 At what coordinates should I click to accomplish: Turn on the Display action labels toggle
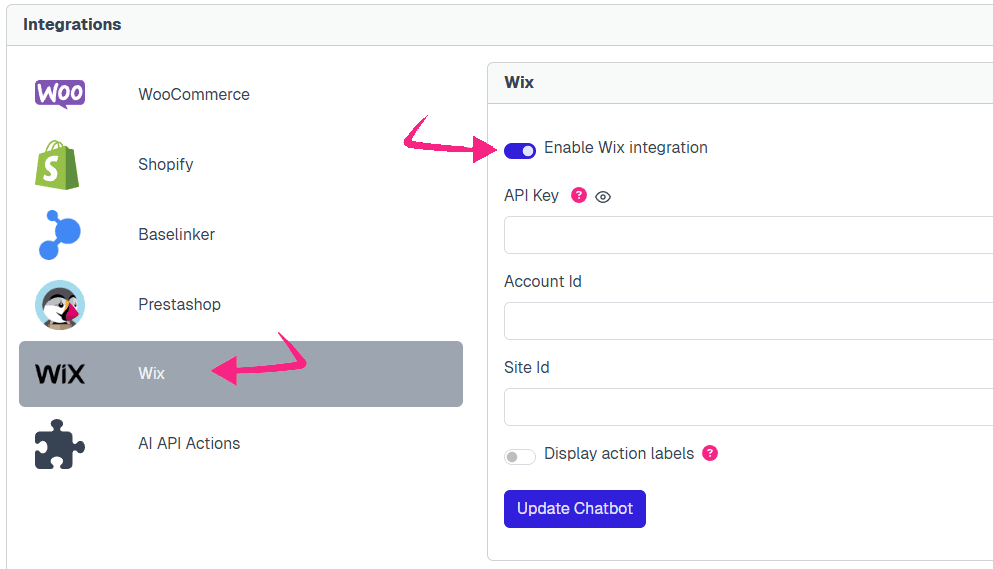point(520,457)
